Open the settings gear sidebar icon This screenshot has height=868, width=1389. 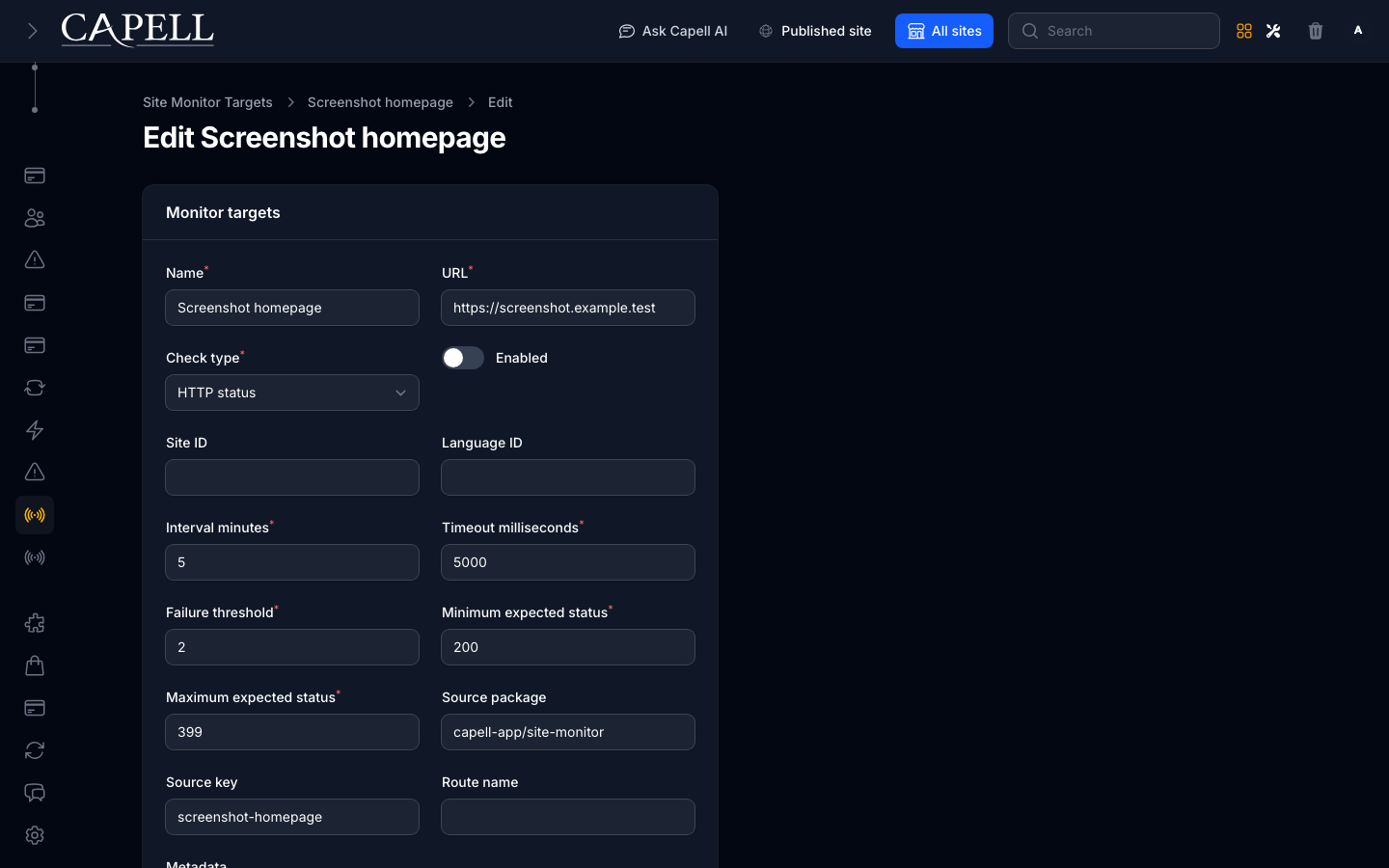click(35, 835)
